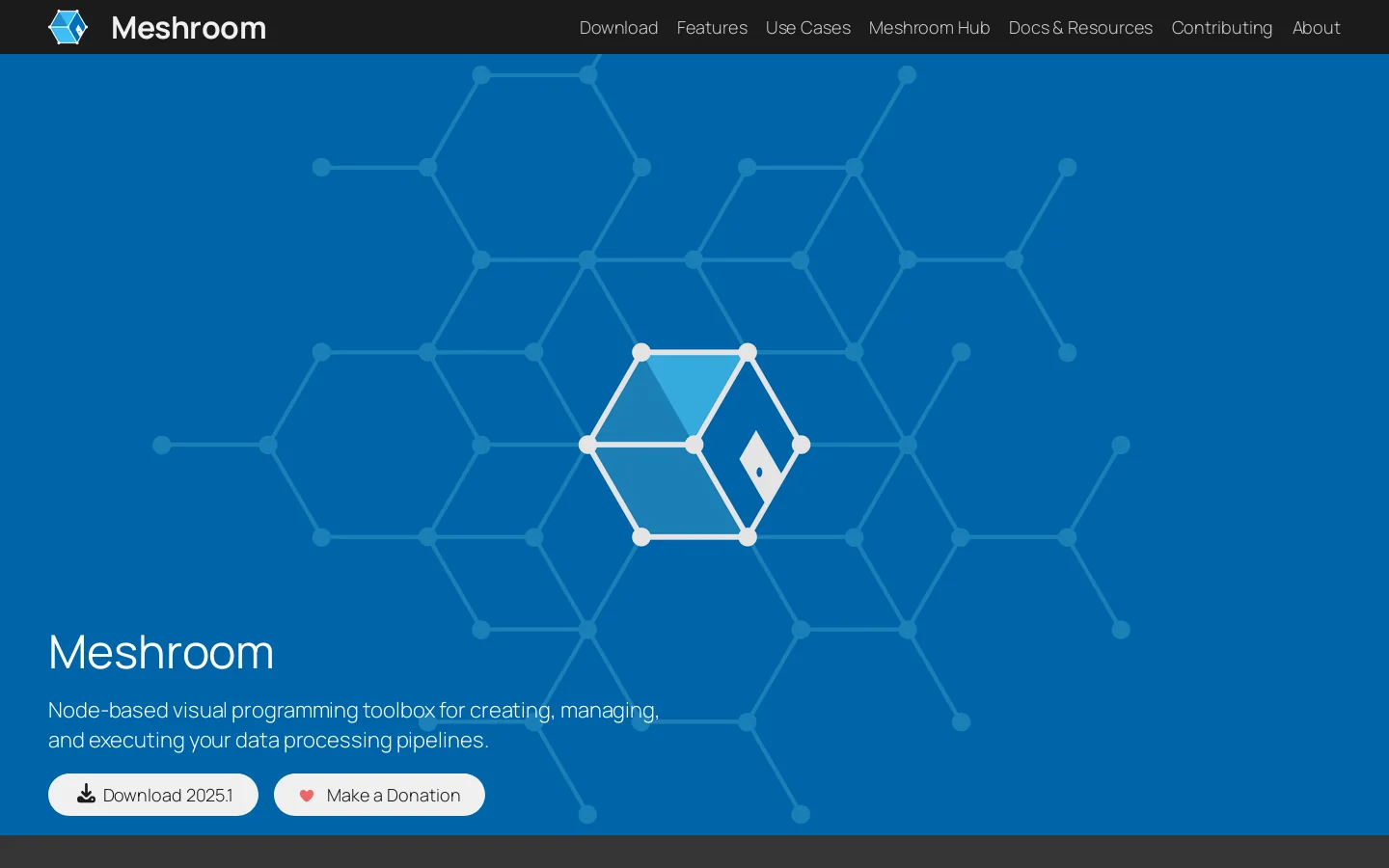Screen dimensions: 1389x868
Task: Open the Download menu item
Action: 618,28
